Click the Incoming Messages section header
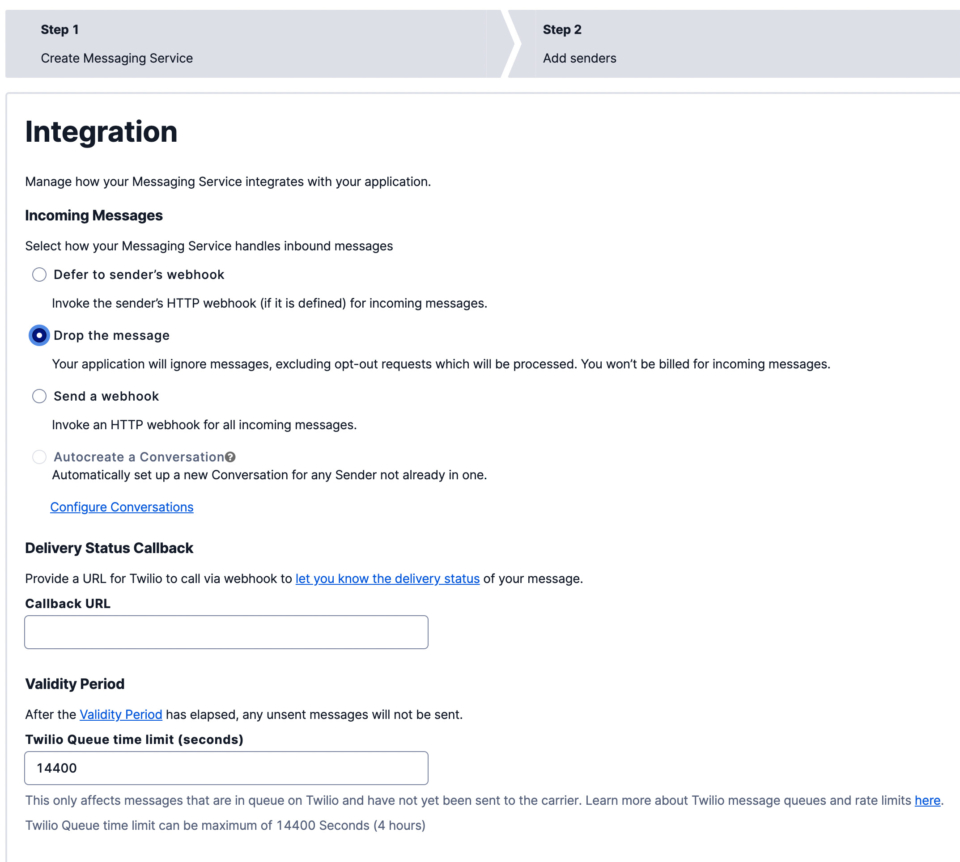This screenshot has height=862, width=960. tap(93, 215)
